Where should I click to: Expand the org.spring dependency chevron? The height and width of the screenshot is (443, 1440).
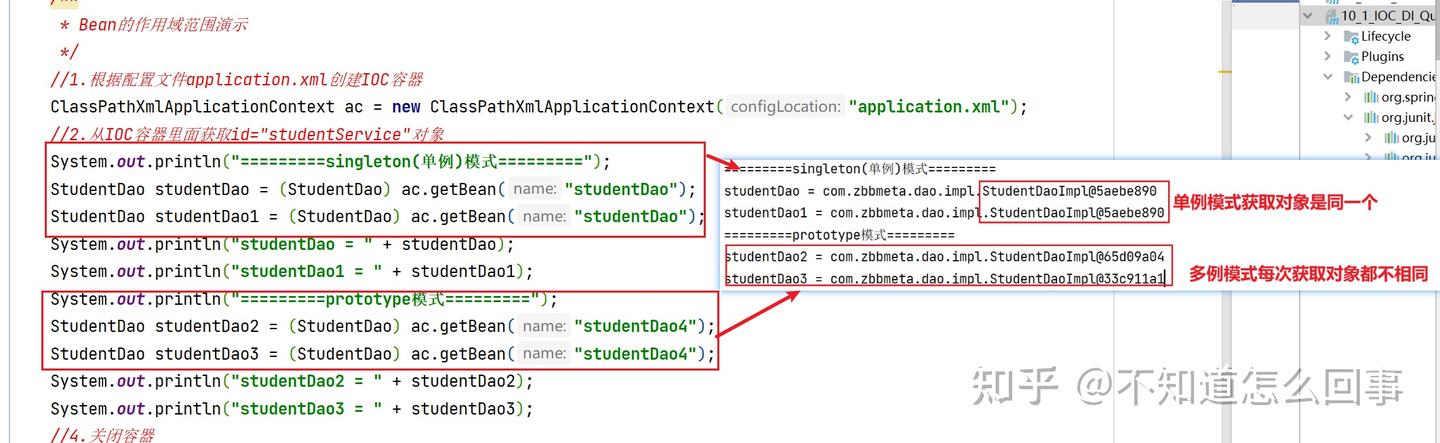1348,97
